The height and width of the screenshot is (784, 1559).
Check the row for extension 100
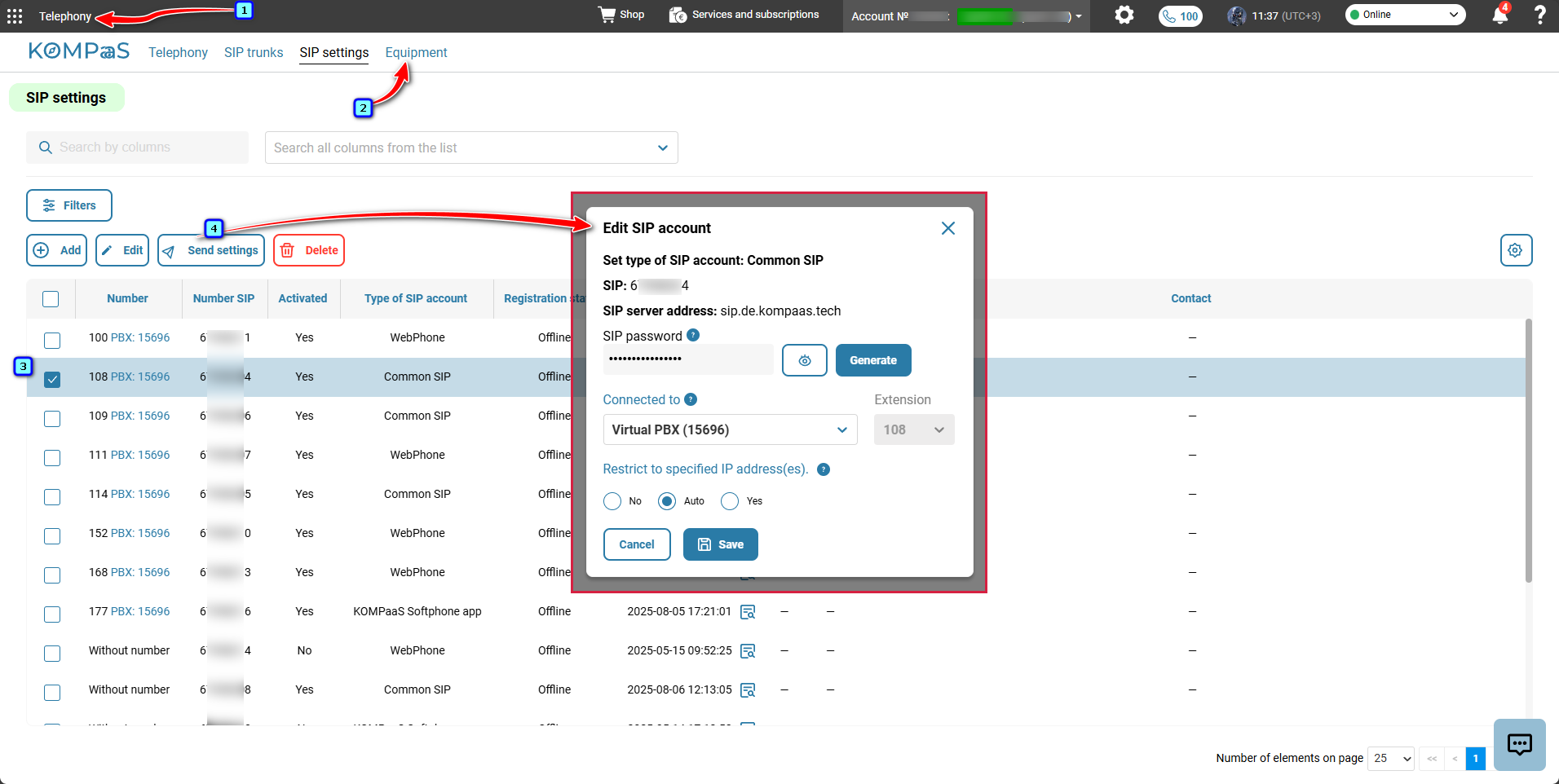(52, 341)
